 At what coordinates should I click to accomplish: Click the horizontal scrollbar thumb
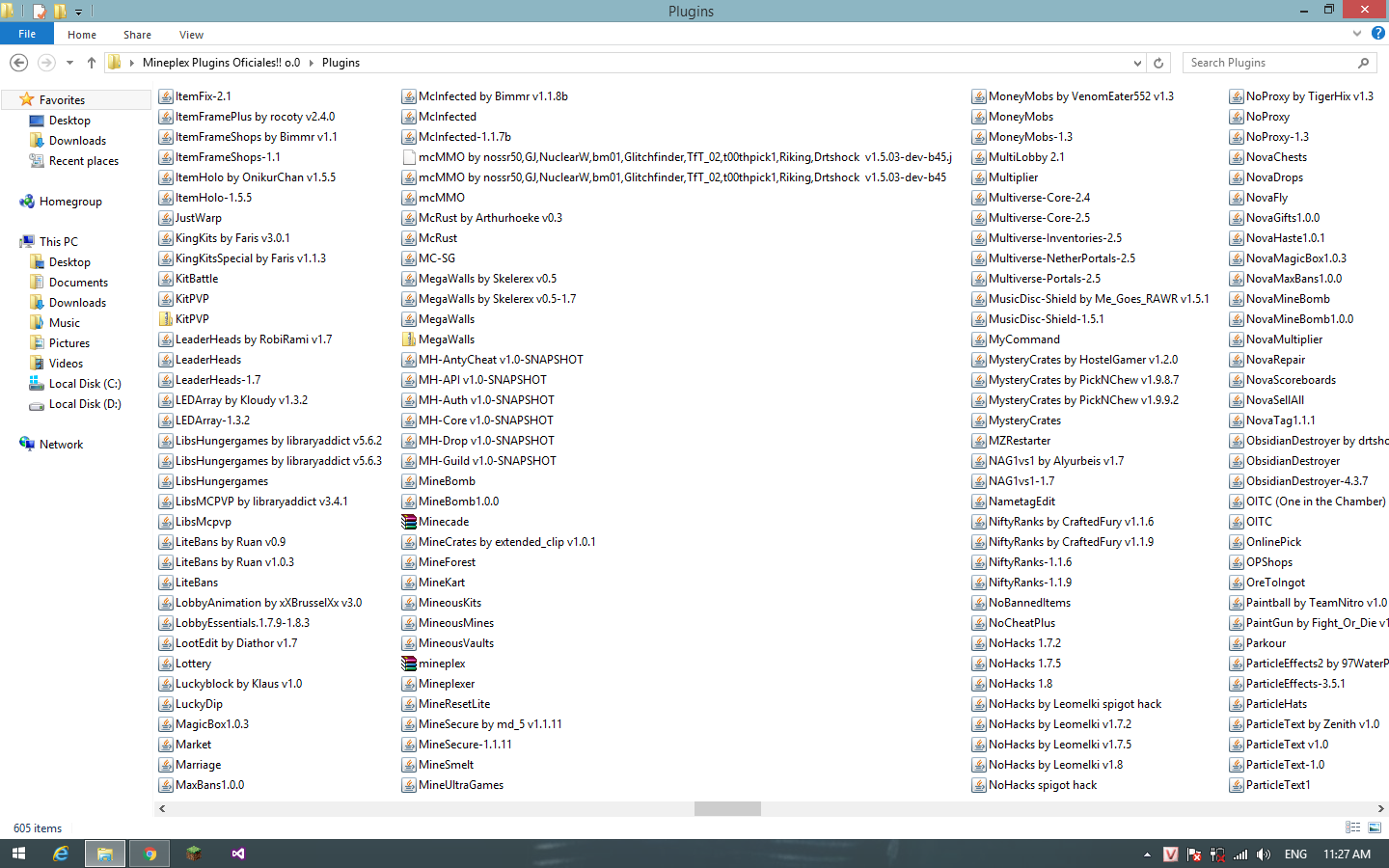pyautogui.click(x=727, y=808)
